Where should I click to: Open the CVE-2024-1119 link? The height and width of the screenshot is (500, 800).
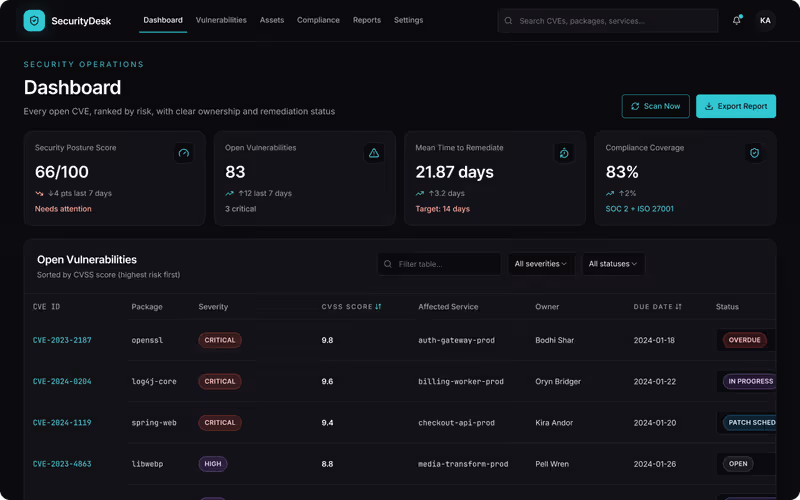click(x=62, y=423)
